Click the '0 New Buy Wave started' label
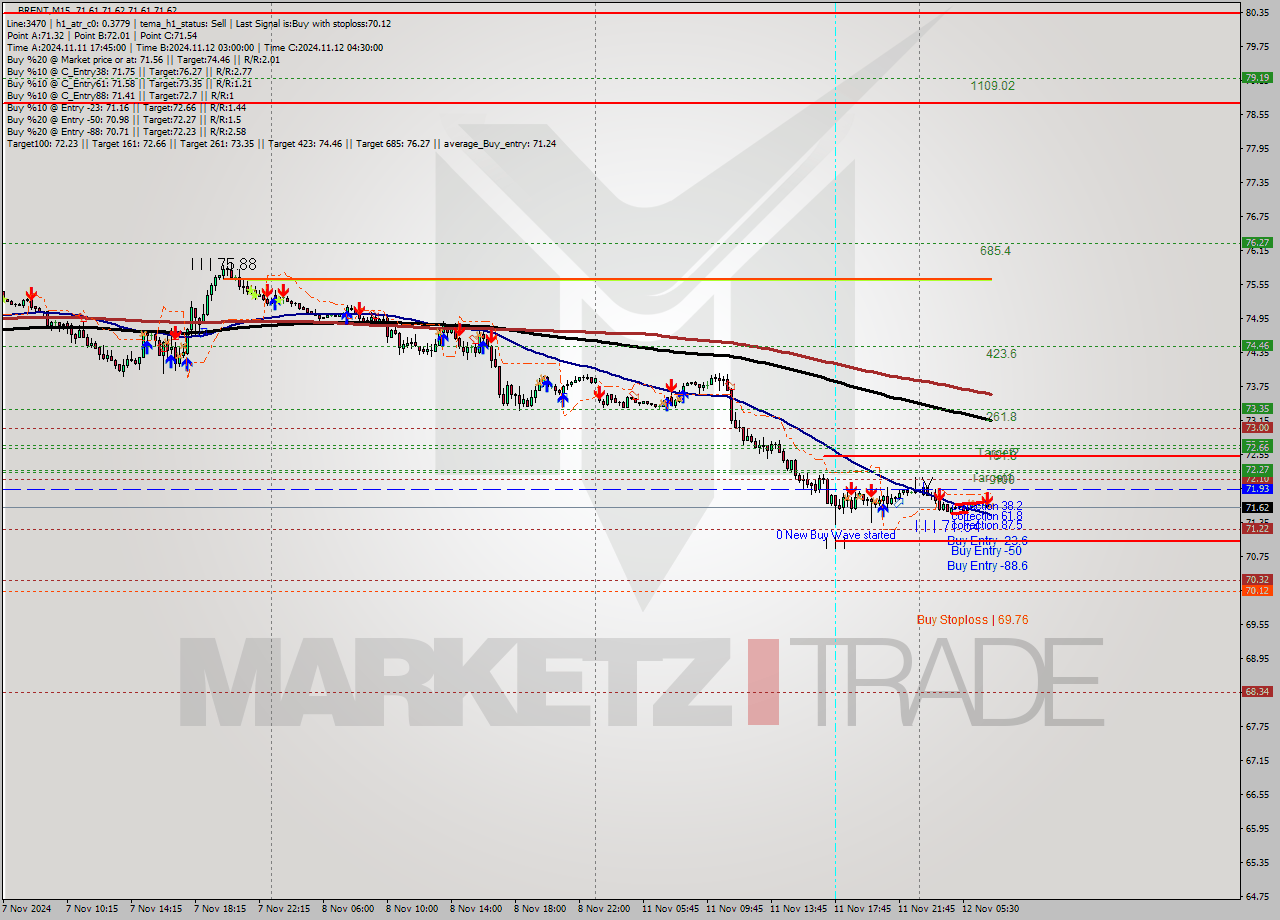Image resolution: width=1280 pixels, height=920 pixels. pyautogui.click(x=836, y=535)
